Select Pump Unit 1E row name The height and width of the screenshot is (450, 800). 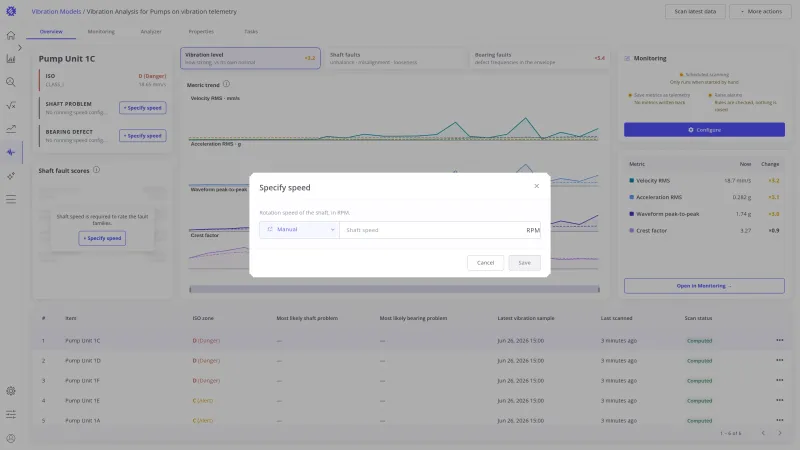tap(82, 401)
